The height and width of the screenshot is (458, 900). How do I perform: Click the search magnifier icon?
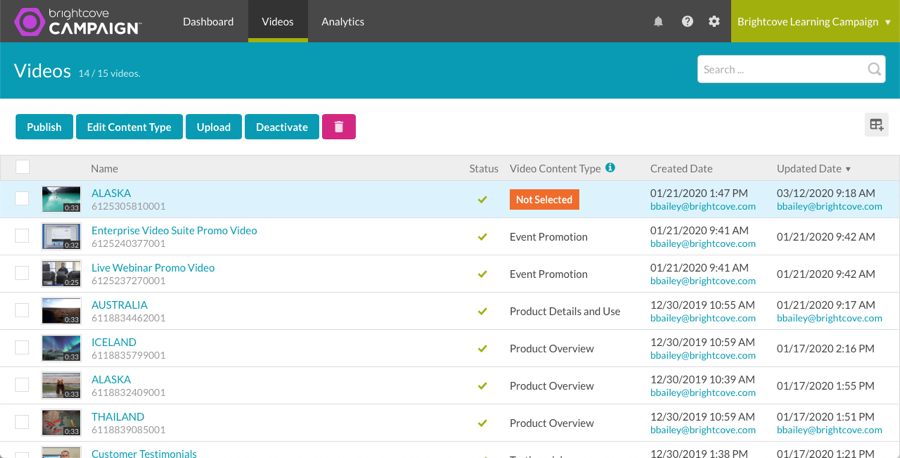point(874,69)
